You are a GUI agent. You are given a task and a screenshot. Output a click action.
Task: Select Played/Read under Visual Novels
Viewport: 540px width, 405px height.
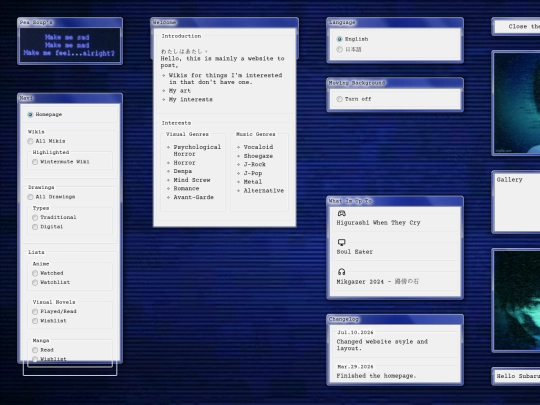click(x=35, y=312)
